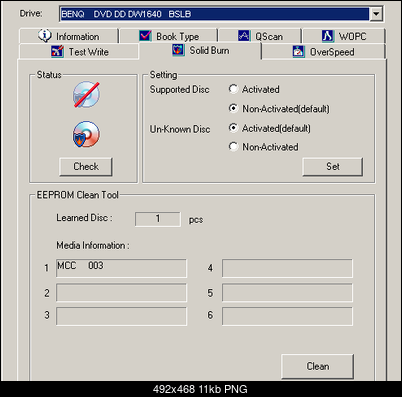Click the Supported Disc label
The height and width of the screenshot is (397, 402).
click(179, 89)
